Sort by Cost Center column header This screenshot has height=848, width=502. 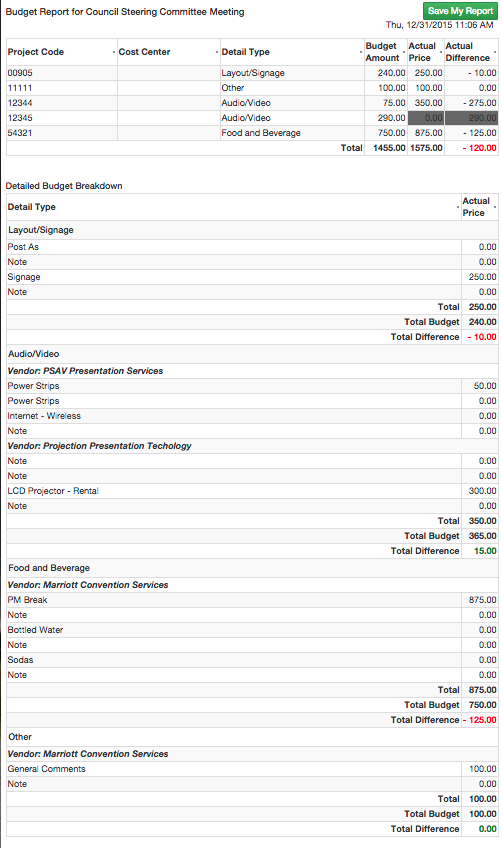(169, 52)
